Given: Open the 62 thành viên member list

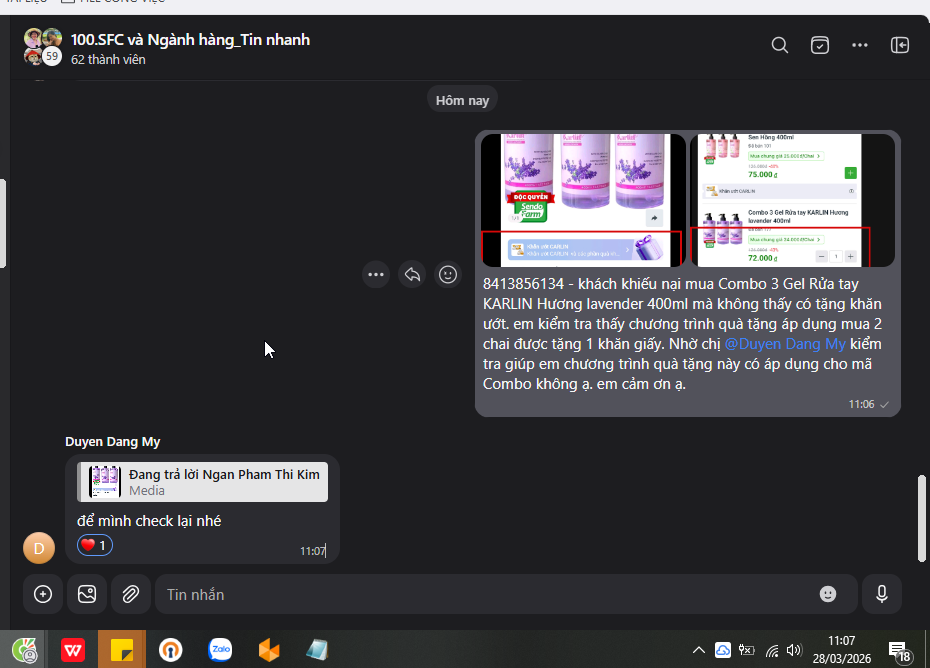Looking at the screenshot, I should [x=108, y=59].
